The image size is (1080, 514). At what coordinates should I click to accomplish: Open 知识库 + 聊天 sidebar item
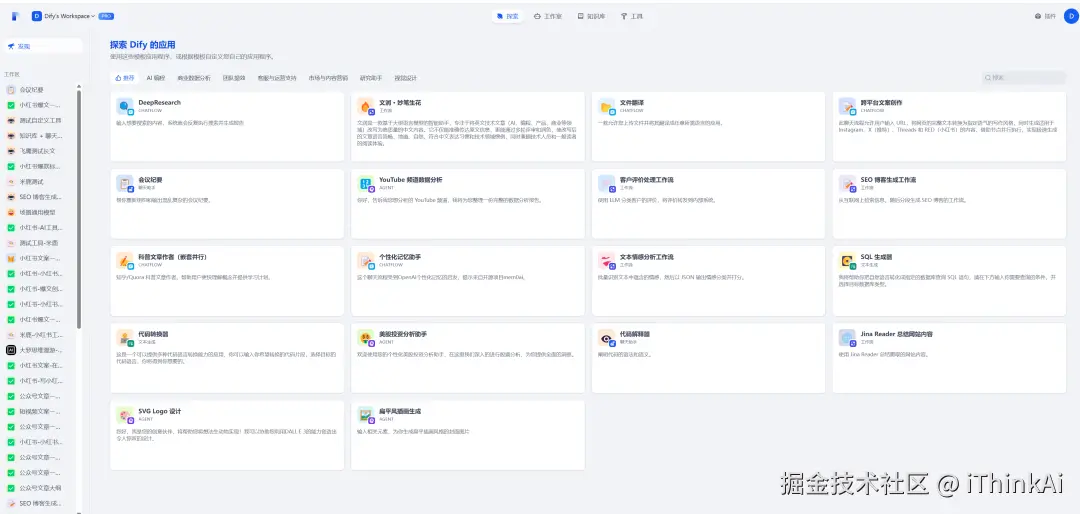click(39, 135)
